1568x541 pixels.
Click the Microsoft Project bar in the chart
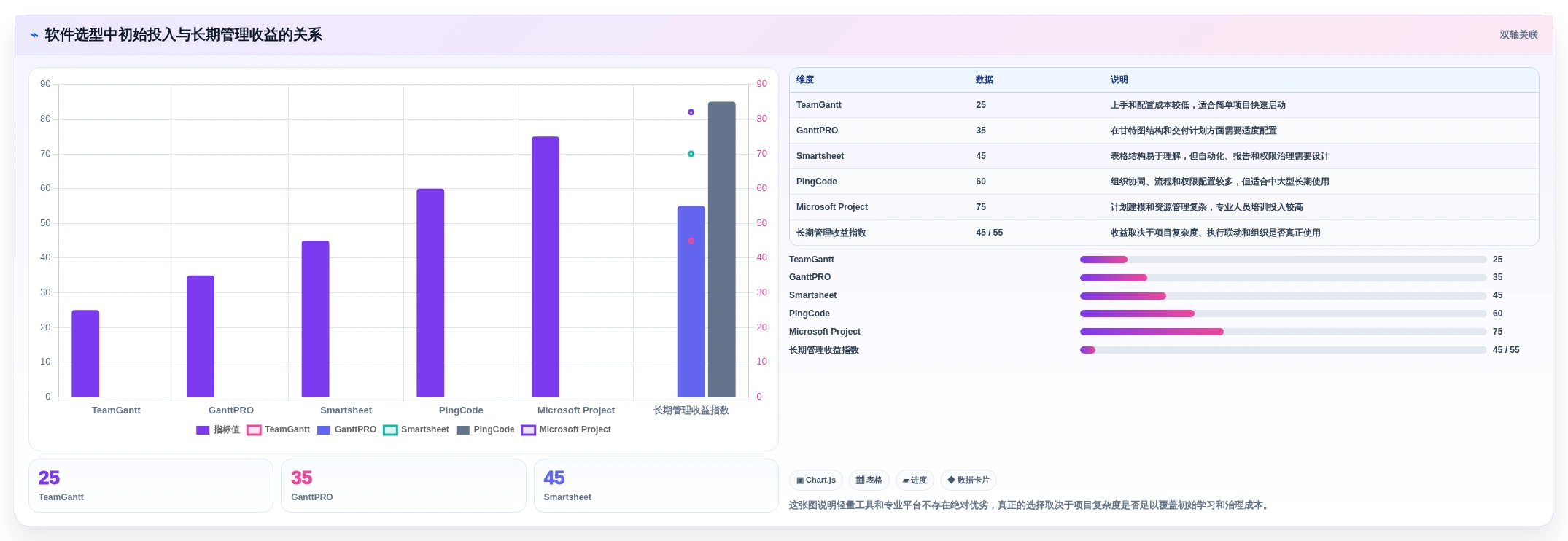coord(546,267)
